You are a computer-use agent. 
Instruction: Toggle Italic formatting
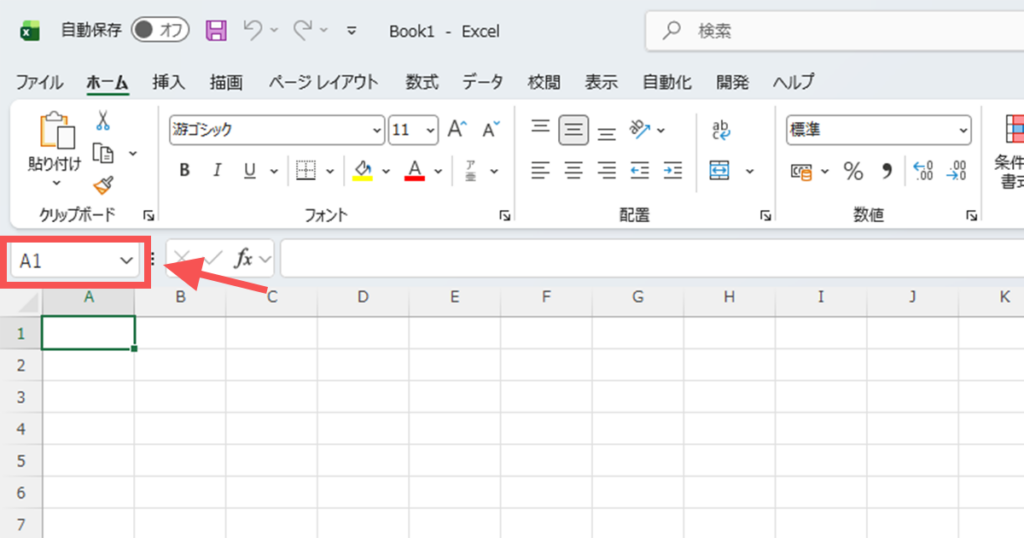[217, 170]
